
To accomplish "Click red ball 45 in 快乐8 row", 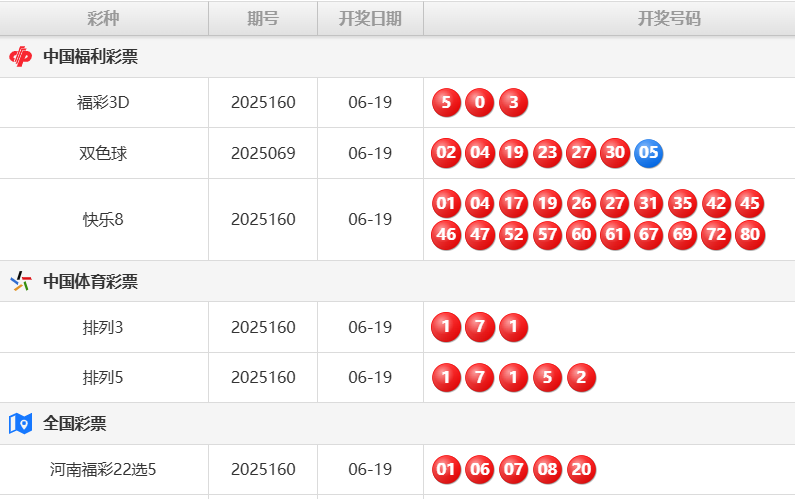I will 750,204.
